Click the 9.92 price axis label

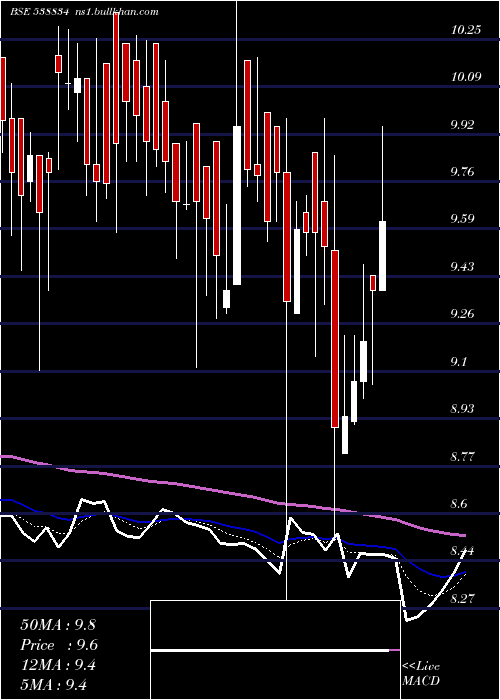[x=462, y=124]
